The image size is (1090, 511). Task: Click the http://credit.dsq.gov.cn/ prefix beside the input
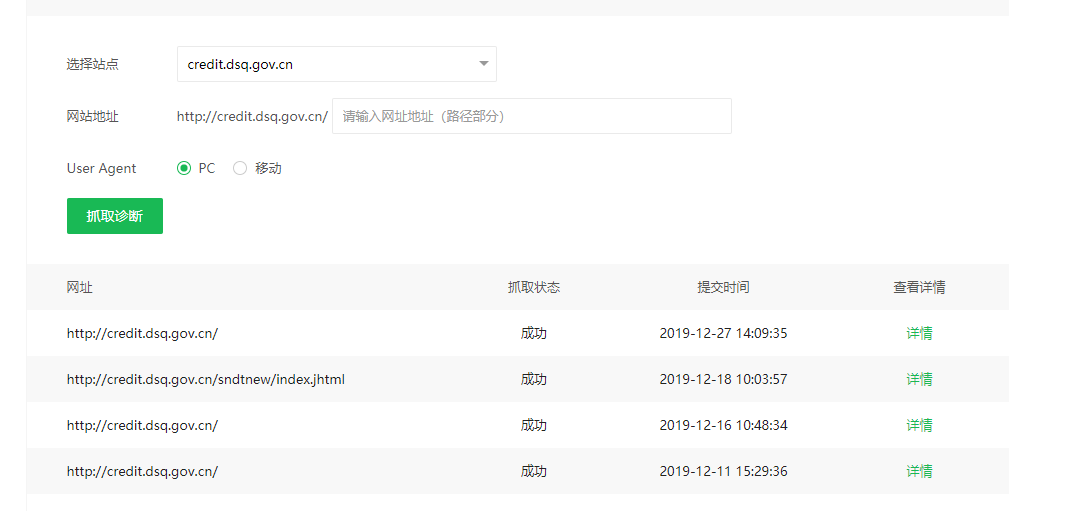pos(252,116)
